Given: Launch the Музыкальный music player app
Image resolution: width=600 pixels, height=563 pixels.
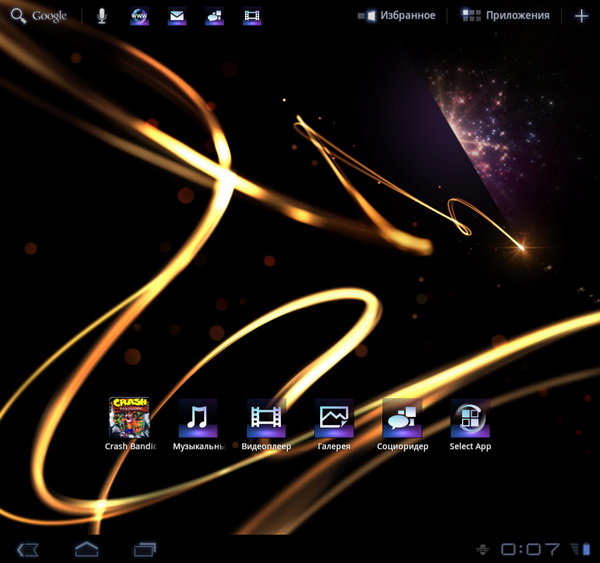Looking at the screenshot, I should (x=198, y=417).
